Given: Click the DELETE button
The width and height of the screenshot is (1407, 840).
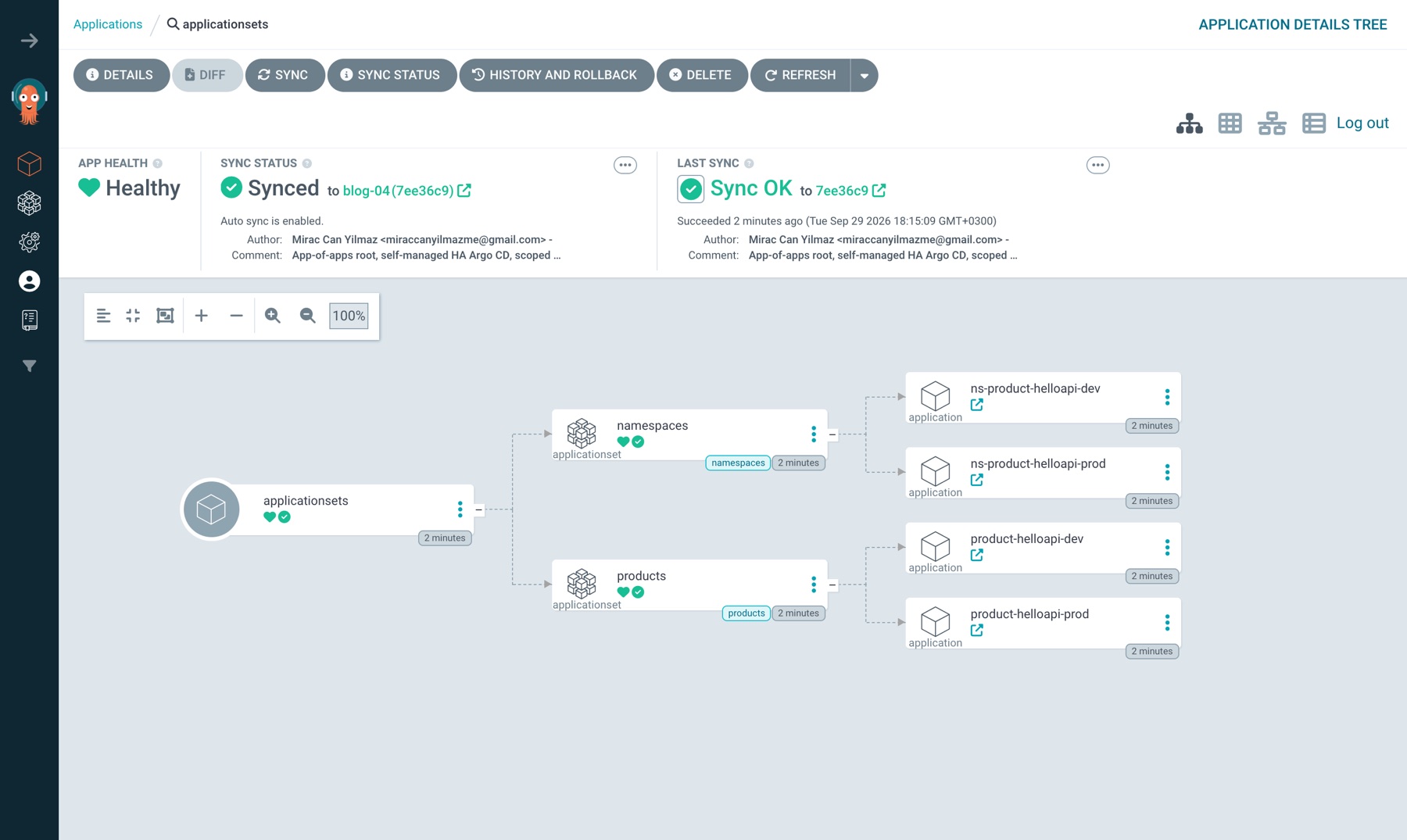Looking at the screenshot, I should coord(702,76).
